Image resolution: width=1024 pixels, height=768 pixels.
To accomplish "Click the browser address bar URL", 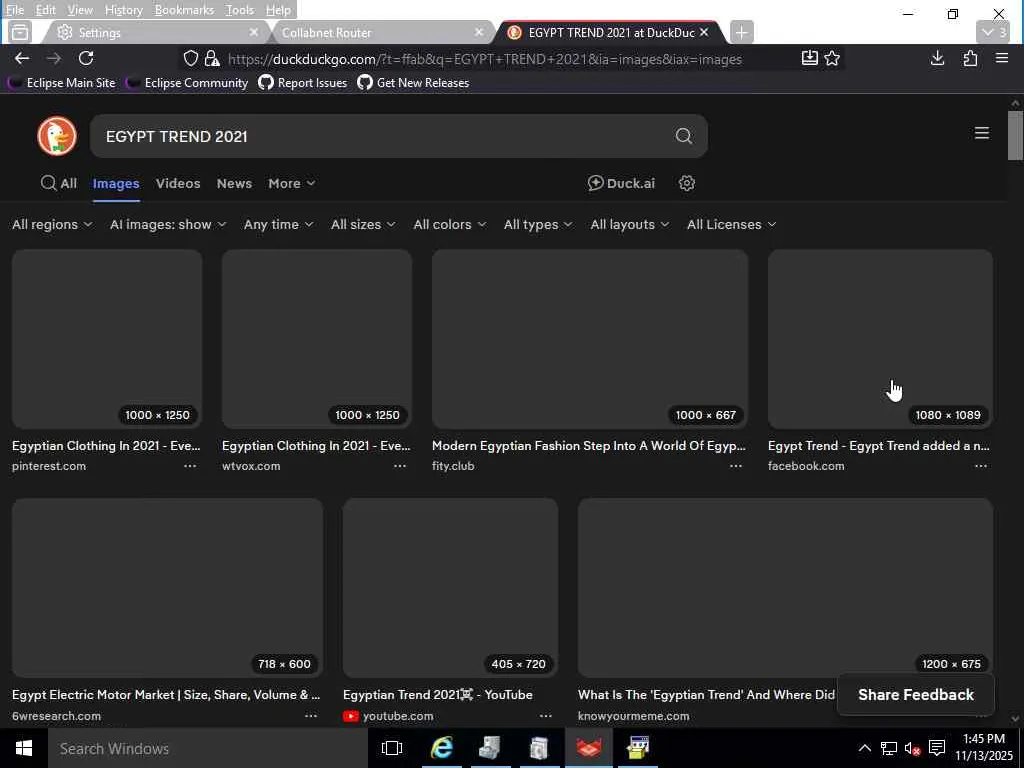I will pos(485,59).
